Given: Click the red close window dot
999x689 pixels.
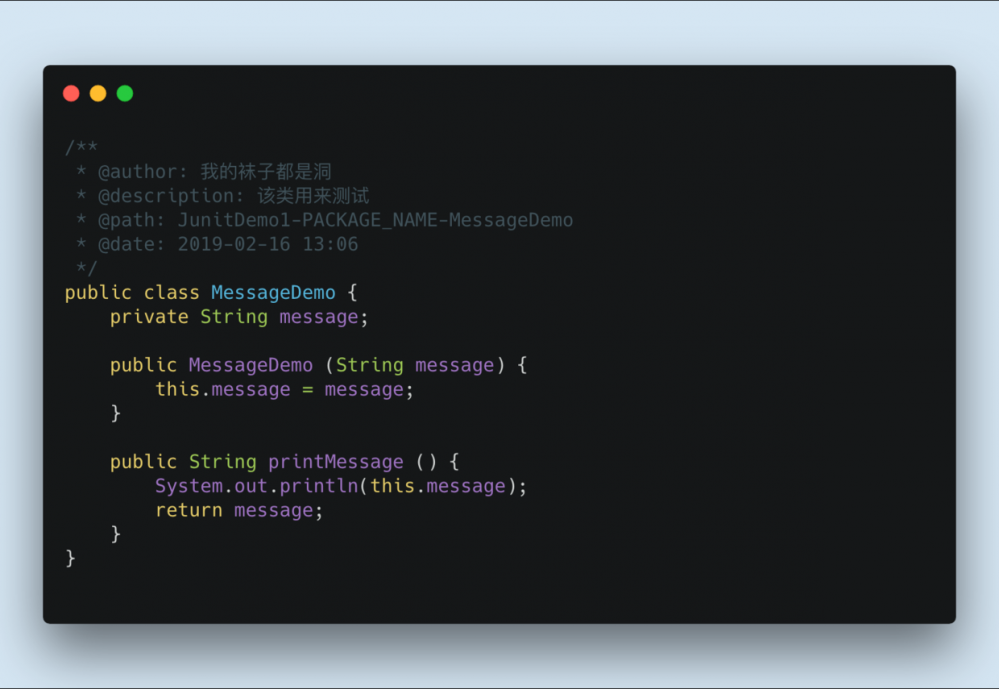Looking at the screenshot, I should point(71,94).
